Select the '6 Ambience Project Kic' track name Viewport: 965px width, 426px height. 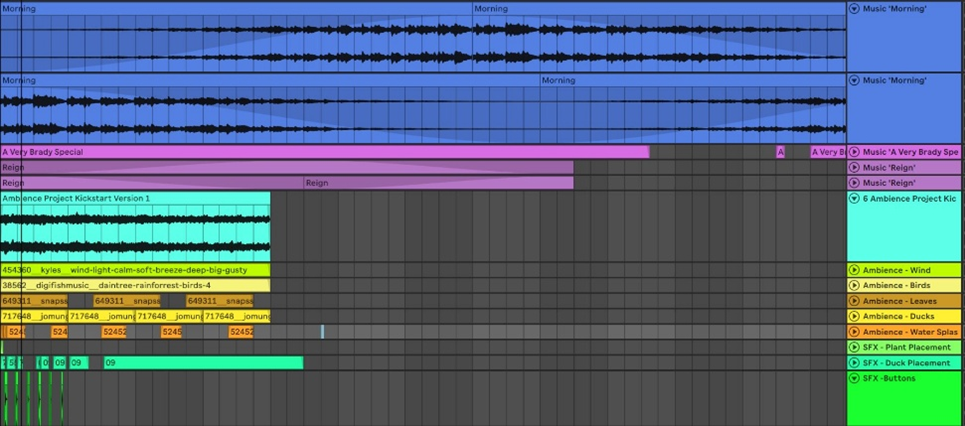(x=910, y=199)
